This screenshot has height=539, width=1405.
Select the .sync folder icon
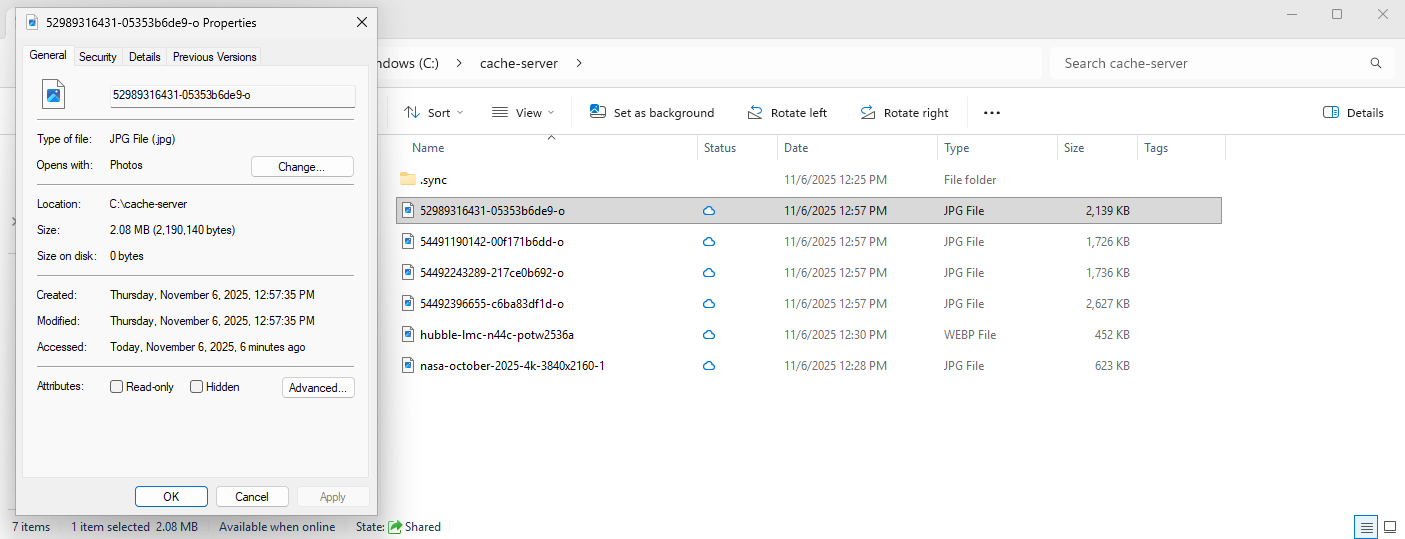coord(407,180)
